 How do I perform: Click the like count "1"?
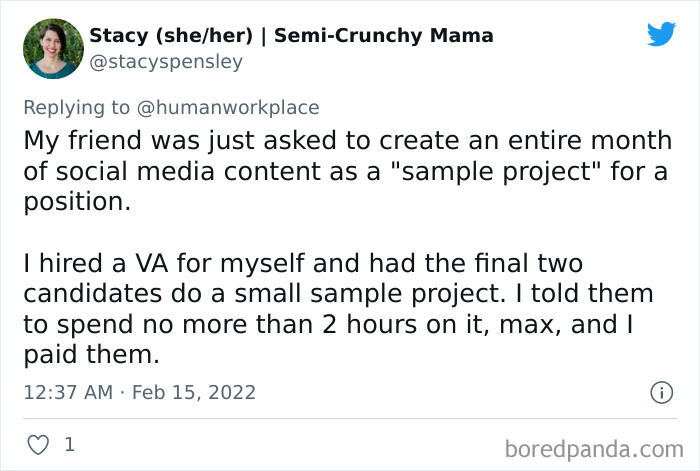69,444
